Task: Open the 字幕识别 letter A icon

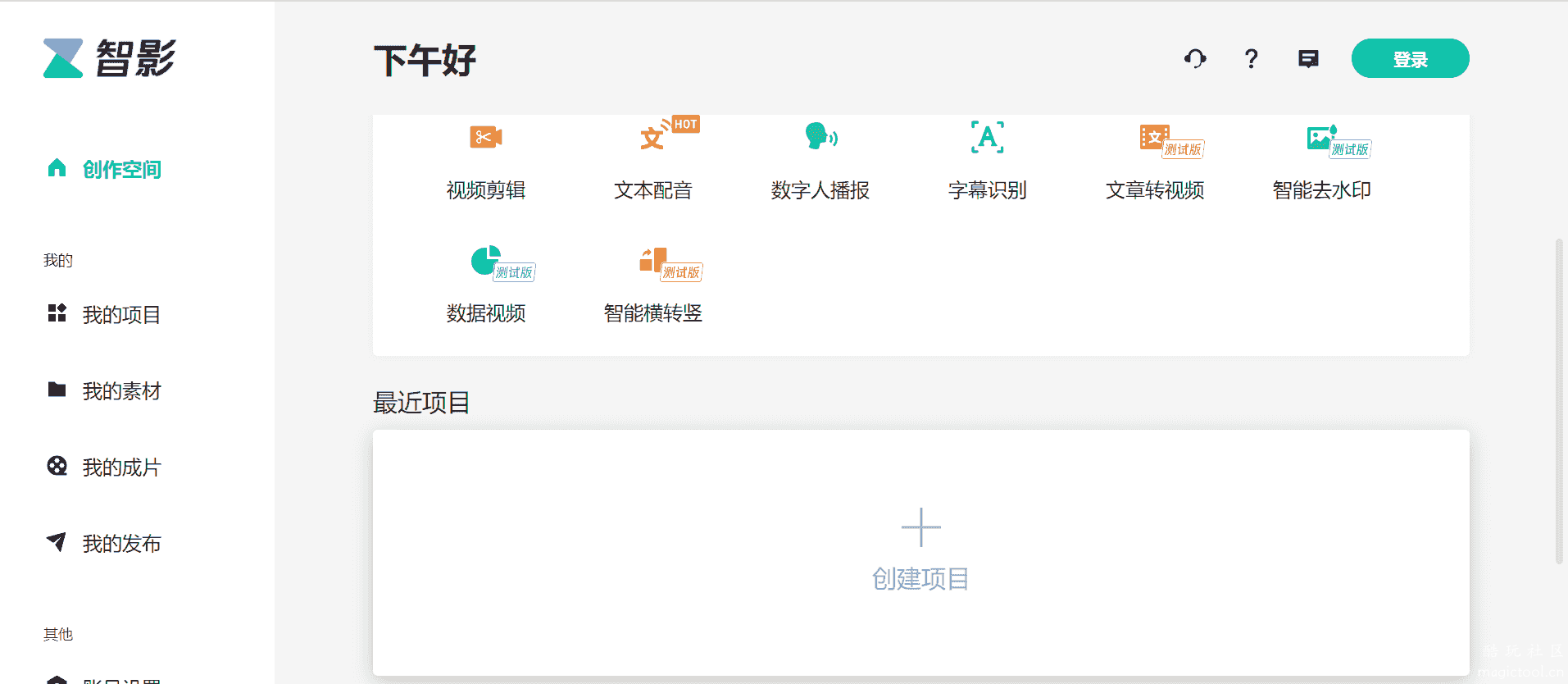Action: [988, 137]
